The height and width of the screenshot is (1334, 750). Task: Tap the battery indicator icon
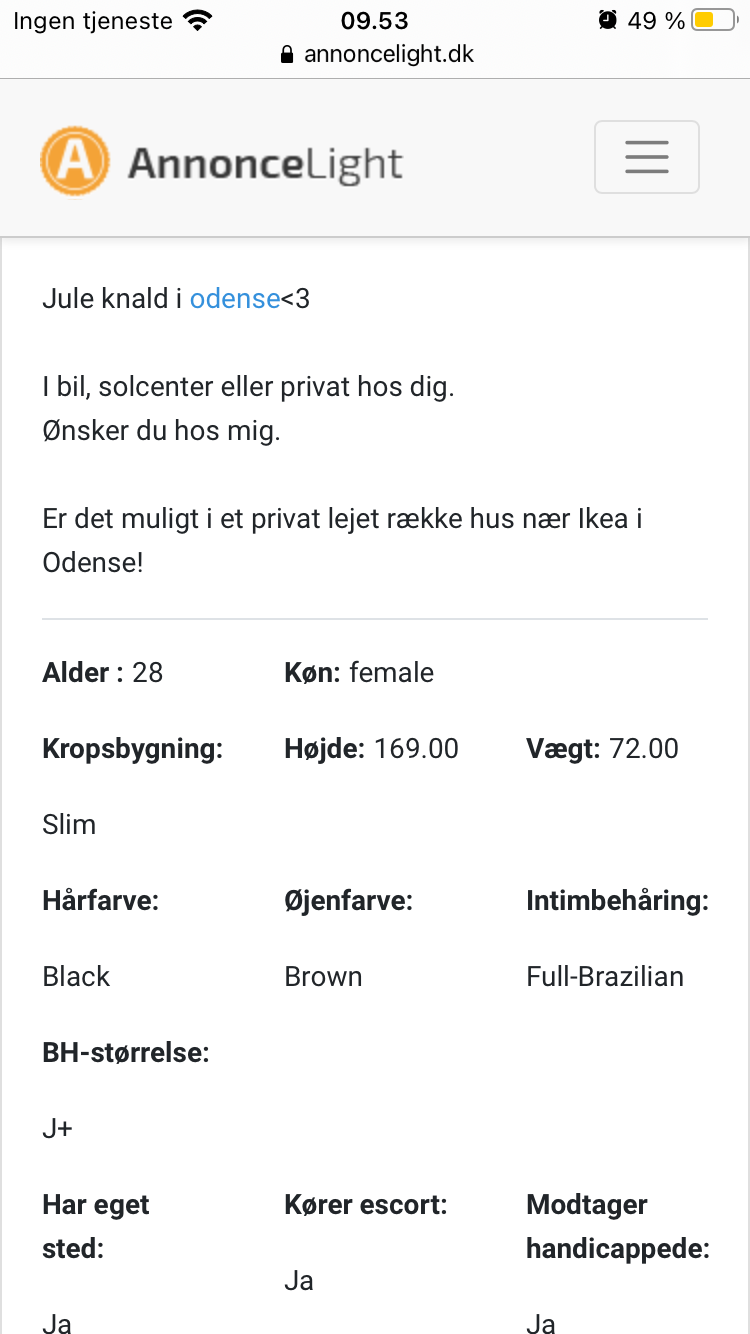[714, 20]
